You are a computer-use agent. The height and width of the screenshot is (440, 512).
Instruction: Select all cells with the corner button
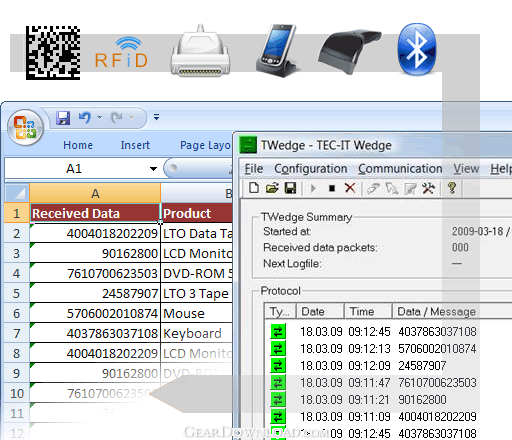[x=17, y=193]
